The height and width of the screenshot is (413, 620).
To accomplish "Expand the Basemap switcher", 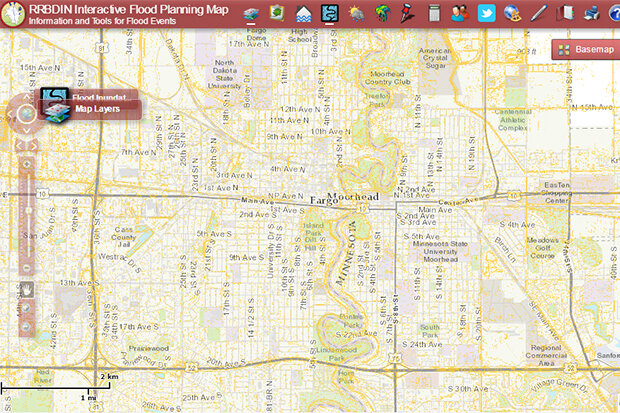I will click(584, 49).
